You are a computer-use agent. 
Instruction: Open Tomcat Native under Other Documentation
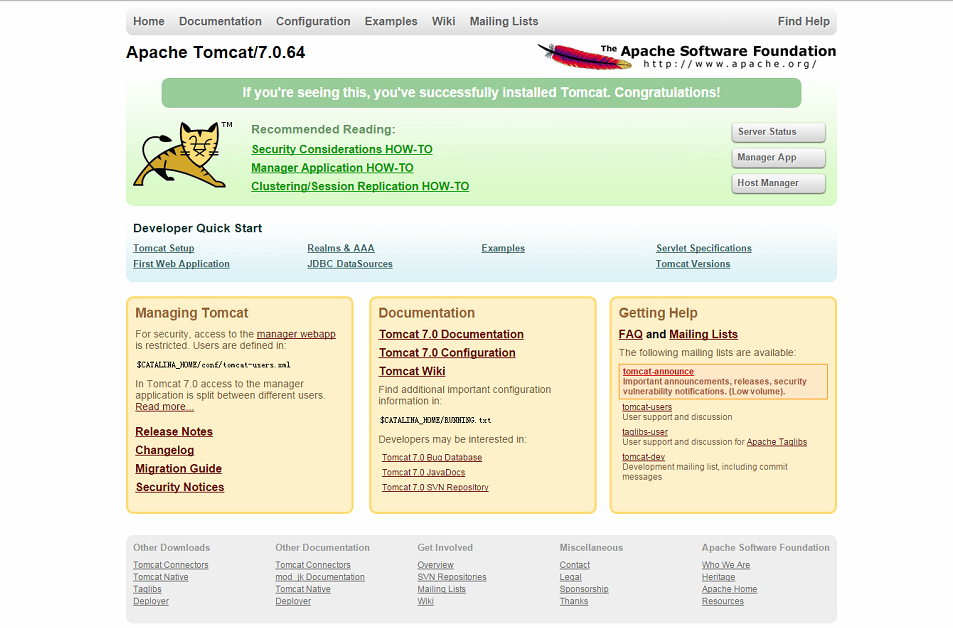(x=303, y=589)
